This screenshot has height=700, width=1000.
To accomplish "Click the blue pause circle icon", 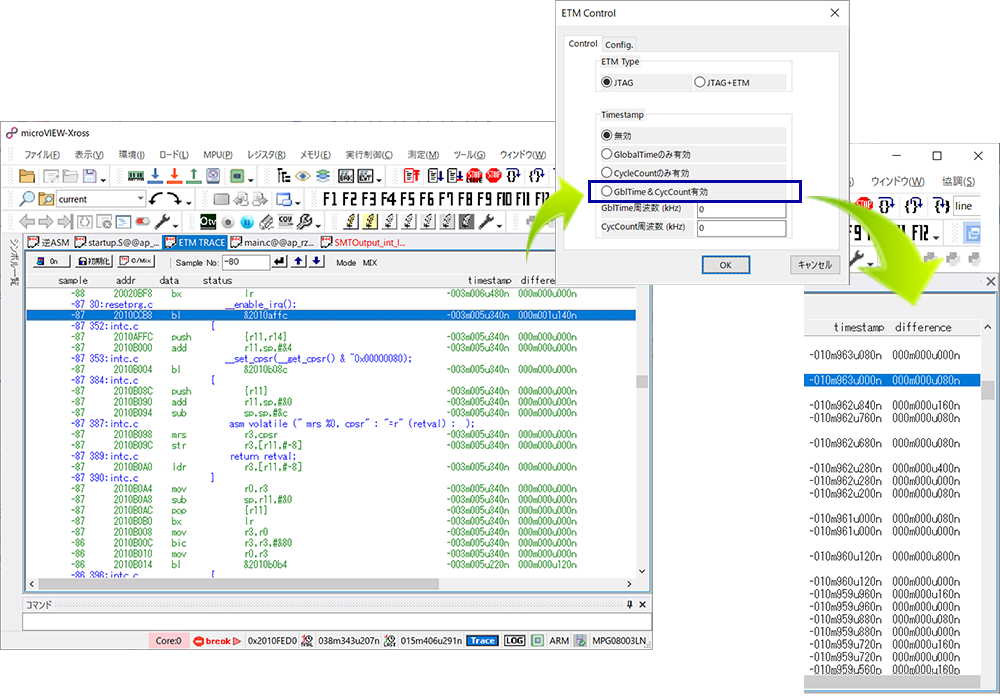I will (247, 222).
